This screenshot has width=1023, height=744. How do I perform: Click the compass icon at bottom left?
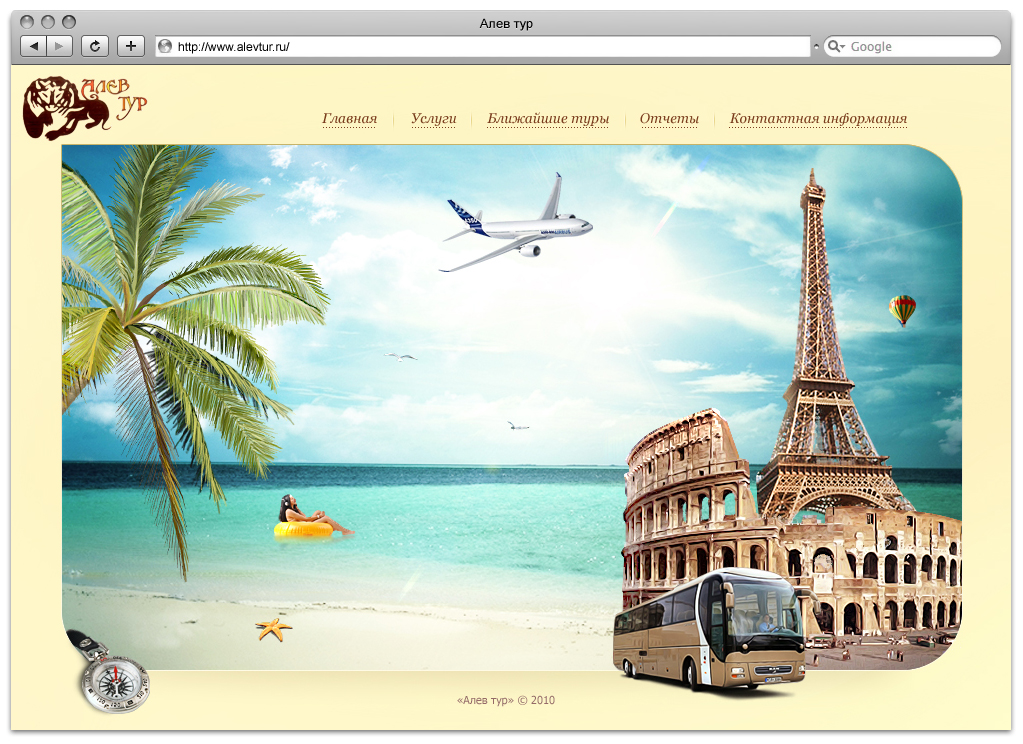(x=114, y=683)
